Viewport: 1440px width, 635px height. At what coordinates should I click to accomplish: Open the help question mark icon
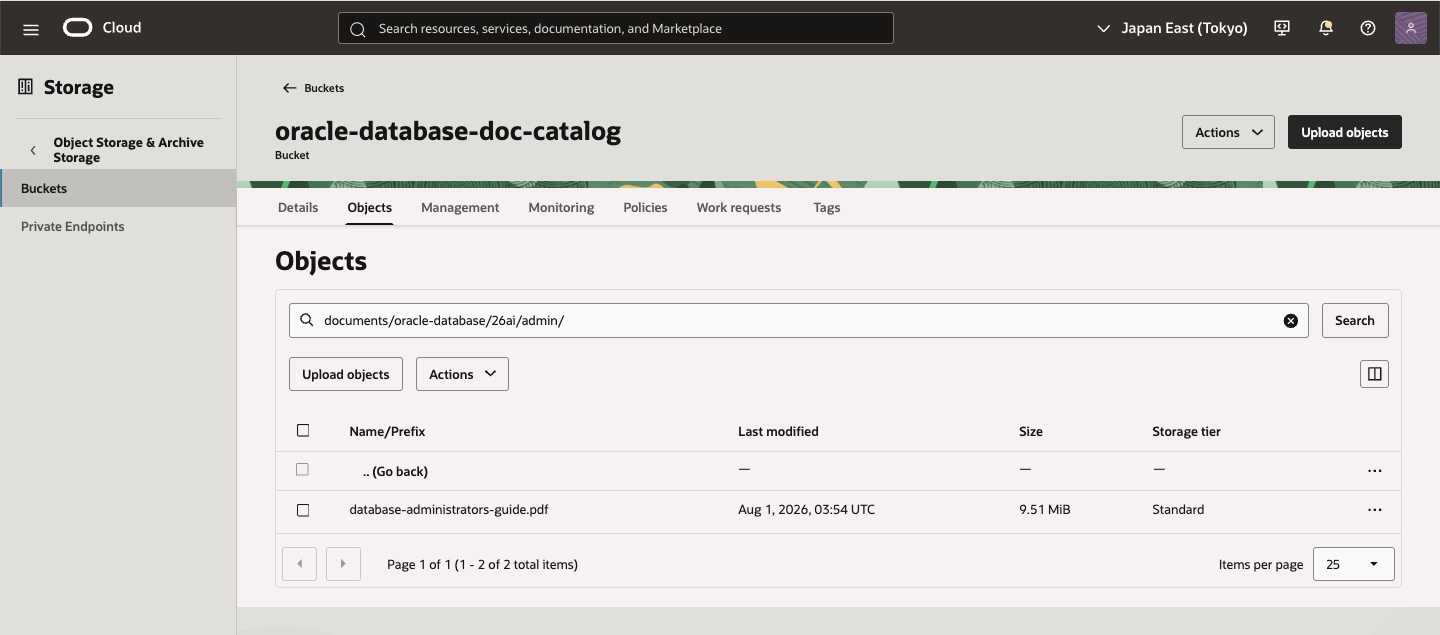tap(1368, 28)
